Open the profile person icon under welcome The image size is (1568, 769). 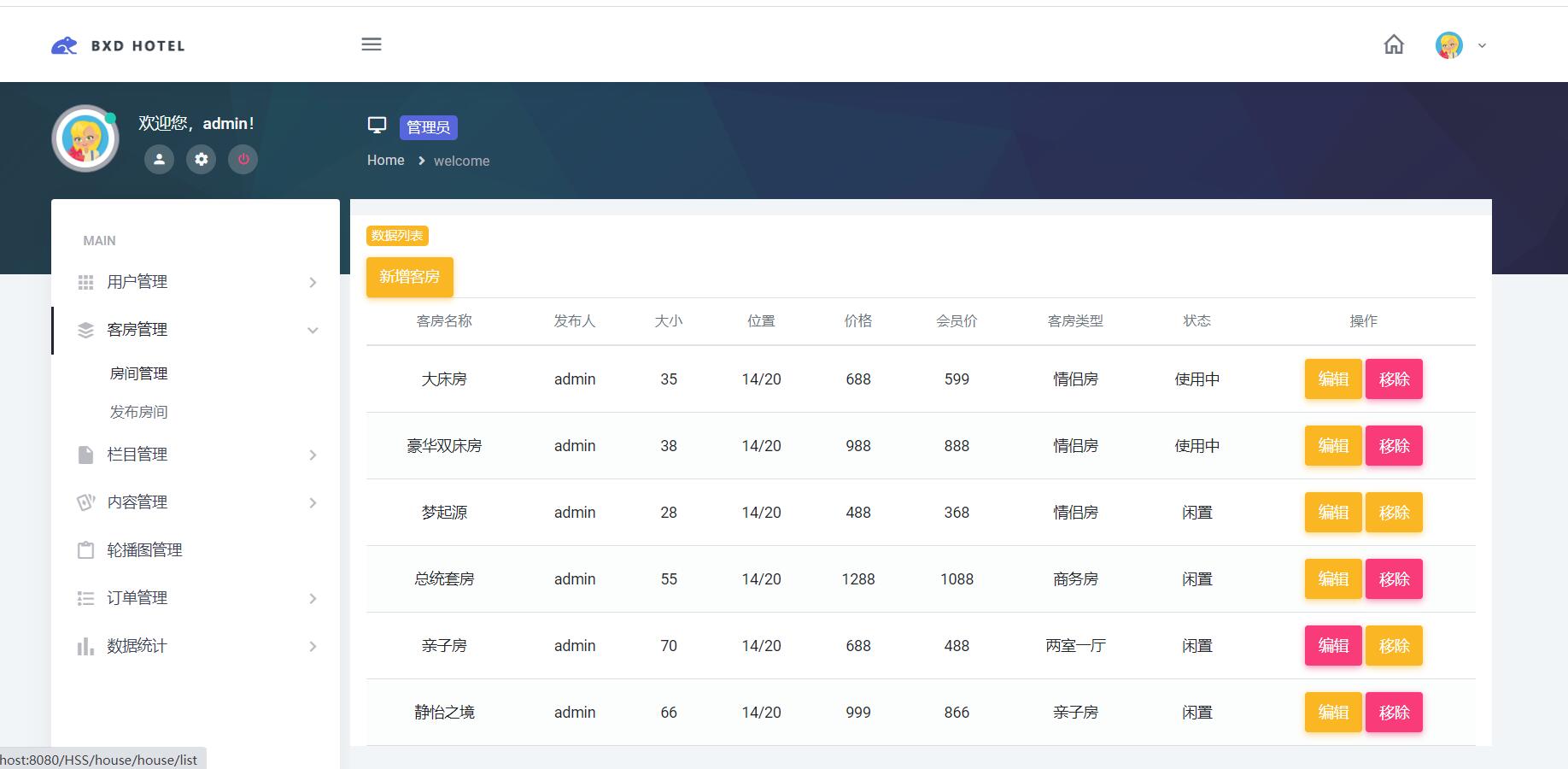click(x=159, y=159)
